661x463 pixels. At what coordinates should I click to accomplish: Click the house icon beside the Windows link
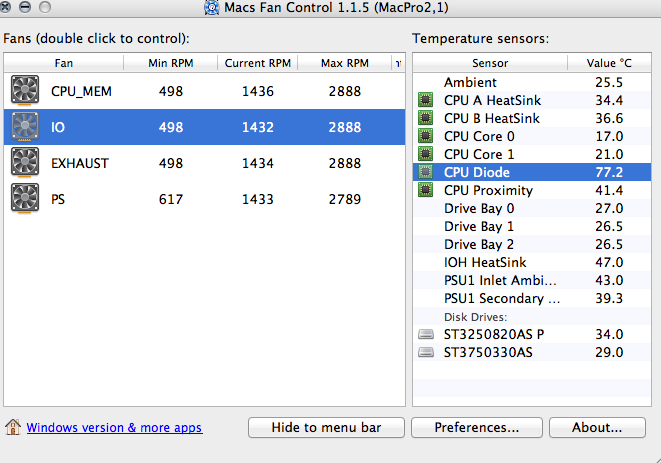pos(13,427)
